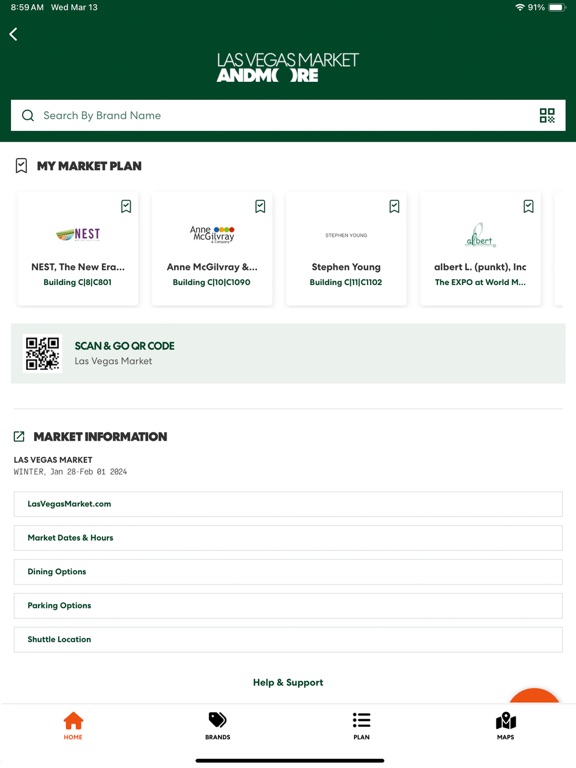Open the Stephen Young logo
The width and height of the screenshot is (576, 768).
pos(346,235)
